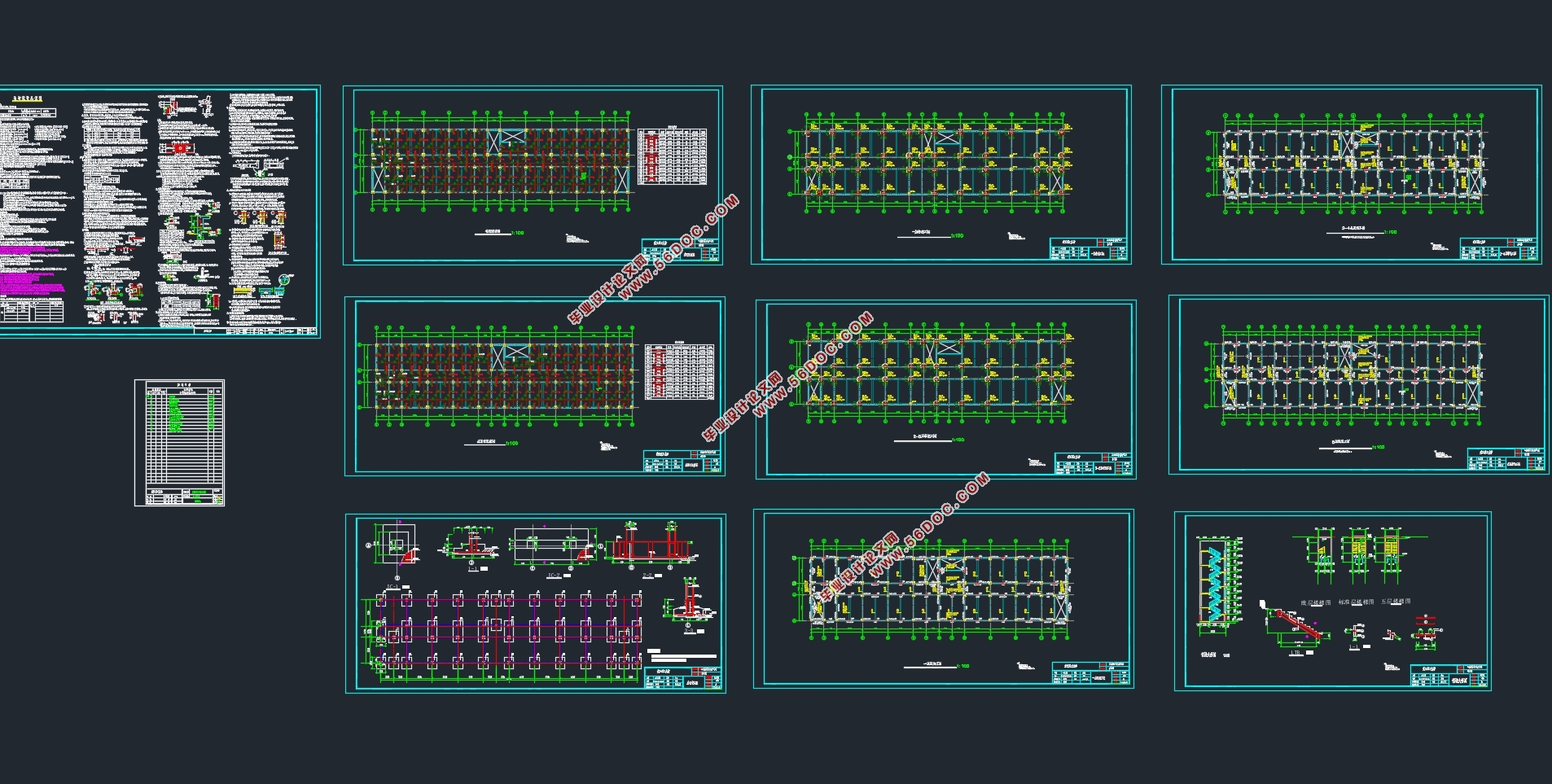Select the small drawing index table sheet
Screen dimensions: 1552x784
coord(179,443)
